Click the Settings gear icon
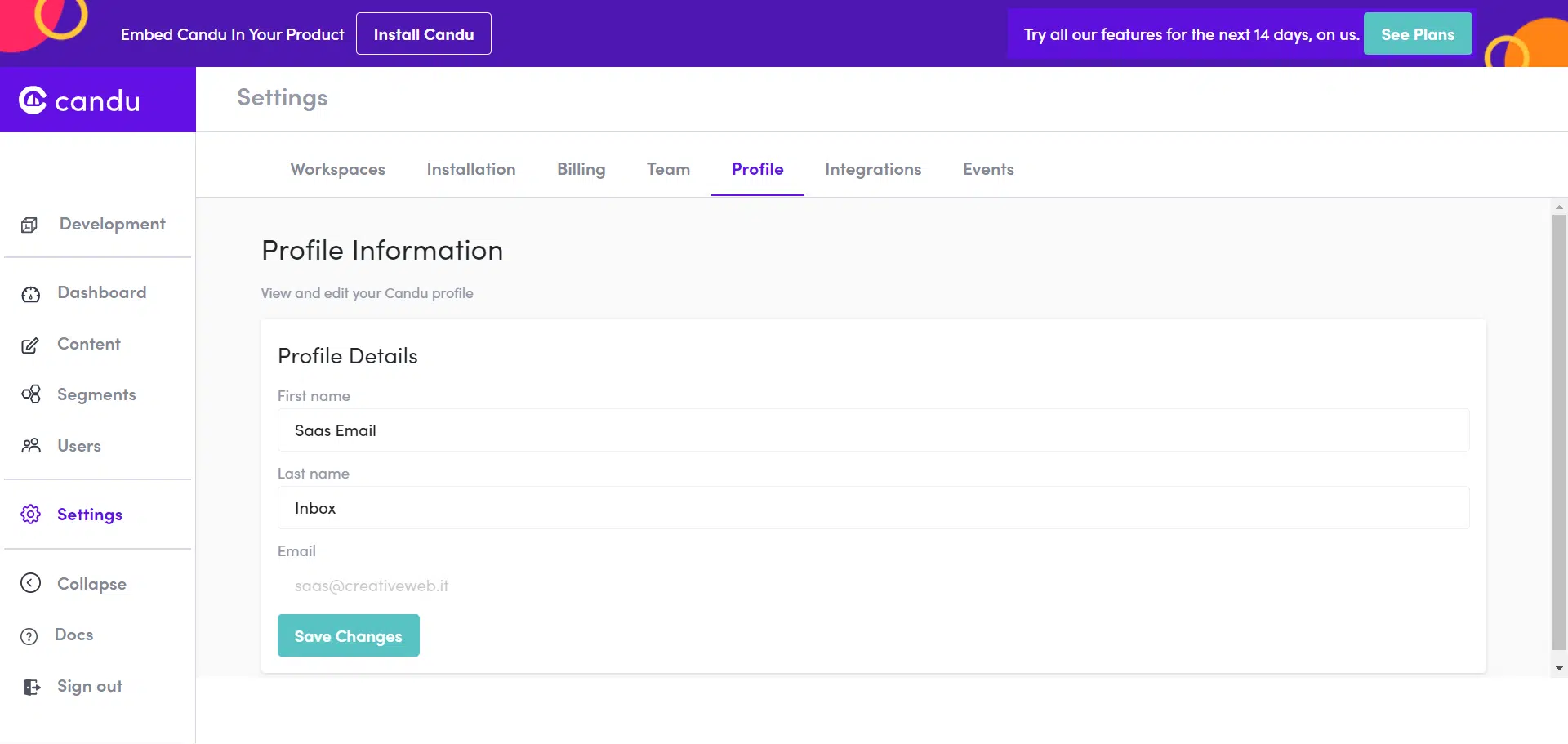Image resolution: width=1568 pixels, height=744 pixels. [x=31, y=515]
